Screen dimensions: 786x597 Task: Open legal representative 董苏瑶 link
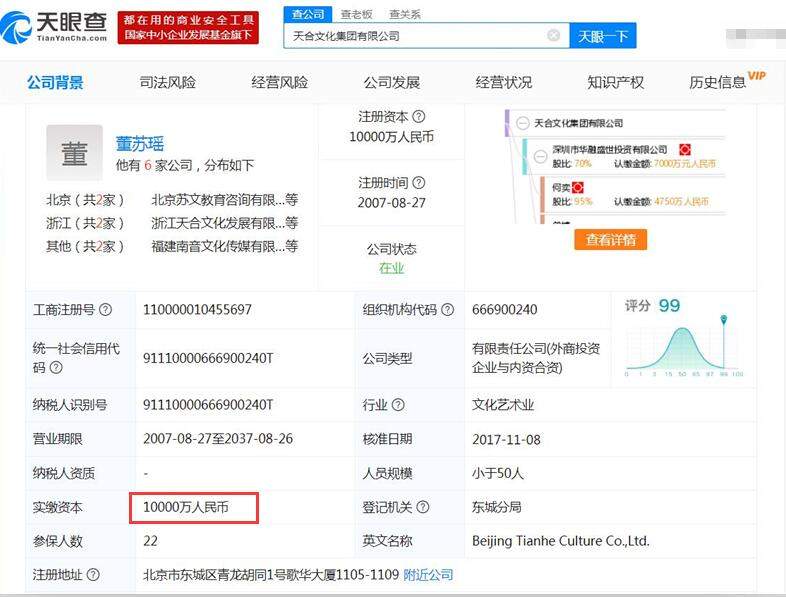(140, 144)
